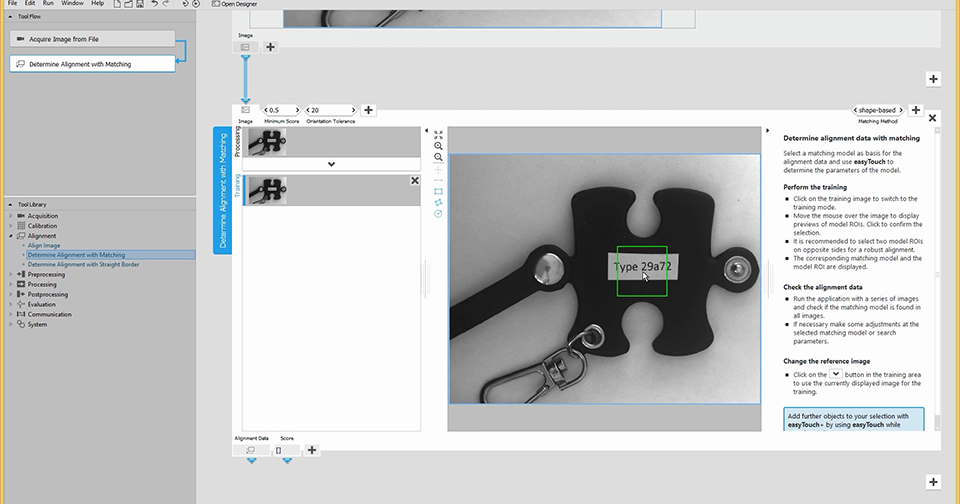This screenshot has height=504, width=960.
Task: Open the Help menu
Action: click(x=97, y=3)
